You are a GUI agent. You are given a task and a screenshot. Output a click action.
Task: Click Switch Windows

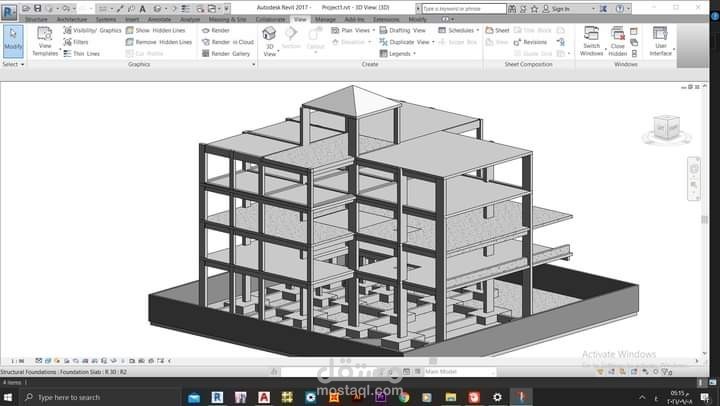591,41
